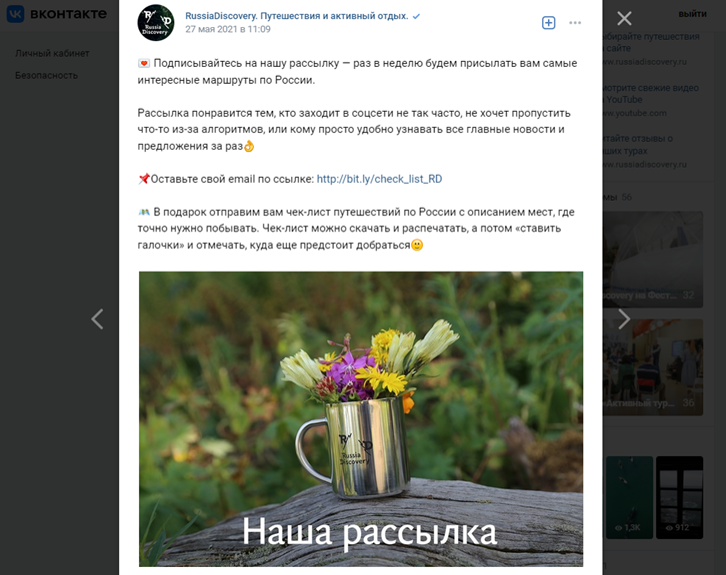
Task: Open the video thumbnail with 912 views
Action: point(679,497)
